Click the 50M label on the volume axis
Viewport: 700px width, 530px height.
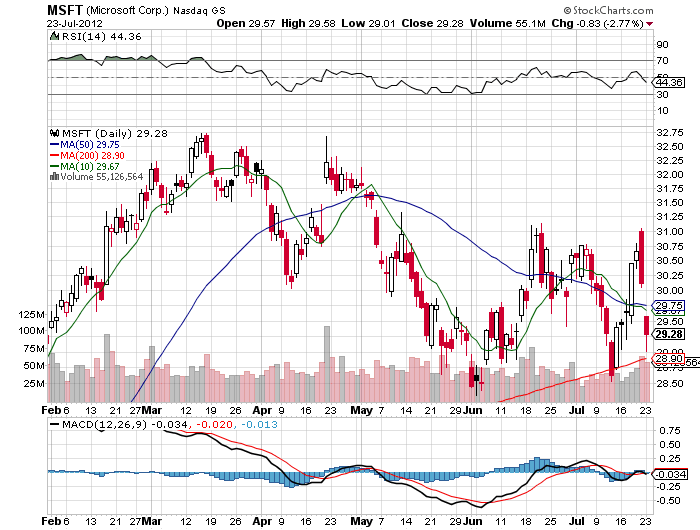tap(34, 365)
